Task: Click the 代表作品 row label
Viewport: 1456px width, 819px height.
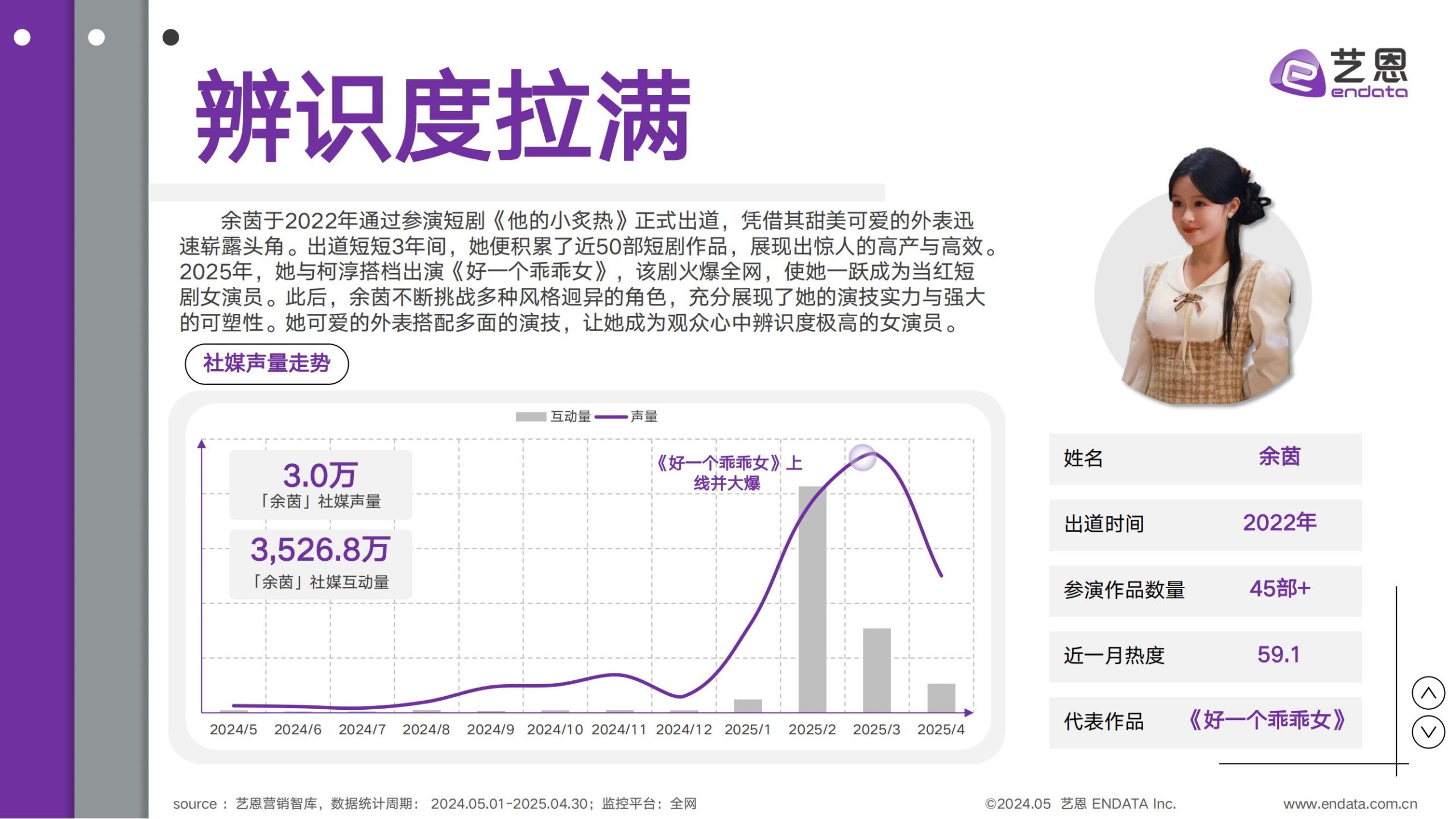Action: [x=1104, y=722]
